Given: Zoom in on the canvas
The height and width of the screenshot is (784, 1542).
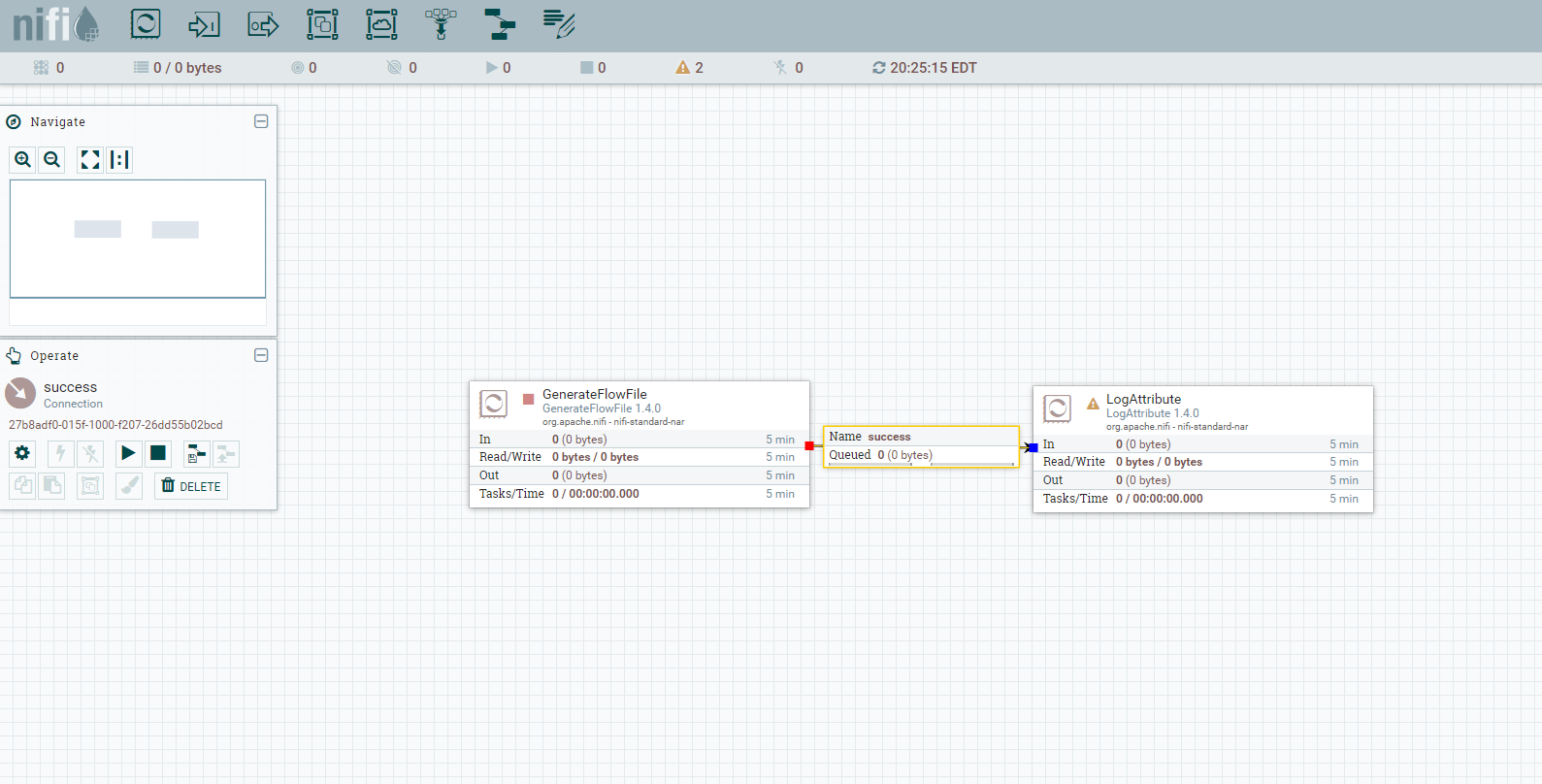Looking at the screenshot, I should tap(22, 159).
